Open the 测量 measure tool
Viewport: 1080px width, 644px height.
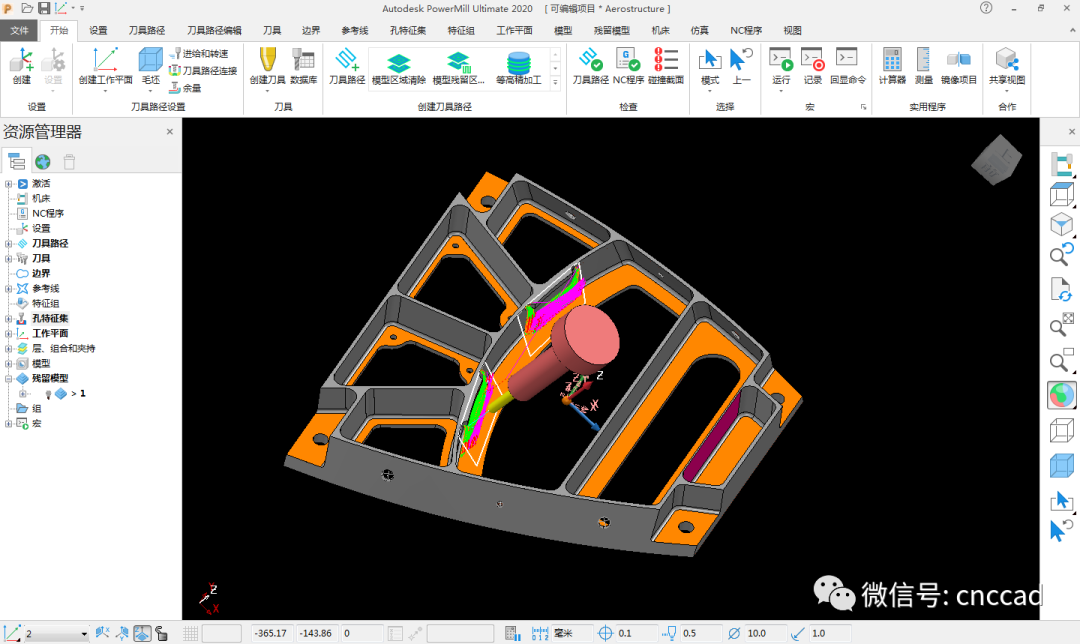pyautogui.click(x=924, y=66)
